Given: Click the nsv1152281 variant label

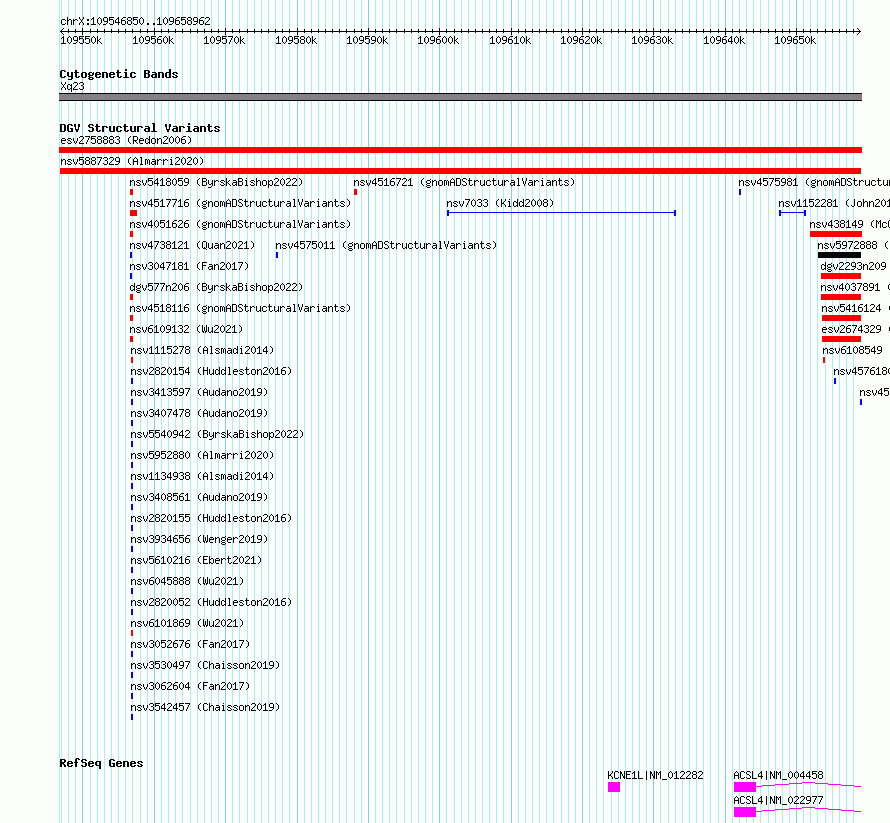Looking at the screenshot, I should [834, 203].
